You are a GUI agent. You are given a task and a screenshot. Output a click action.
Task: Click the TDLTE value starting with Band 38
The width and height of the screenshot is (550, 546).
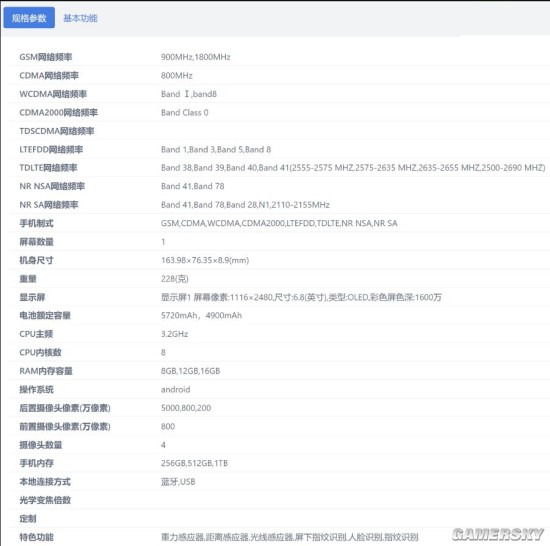click(353, 168)
